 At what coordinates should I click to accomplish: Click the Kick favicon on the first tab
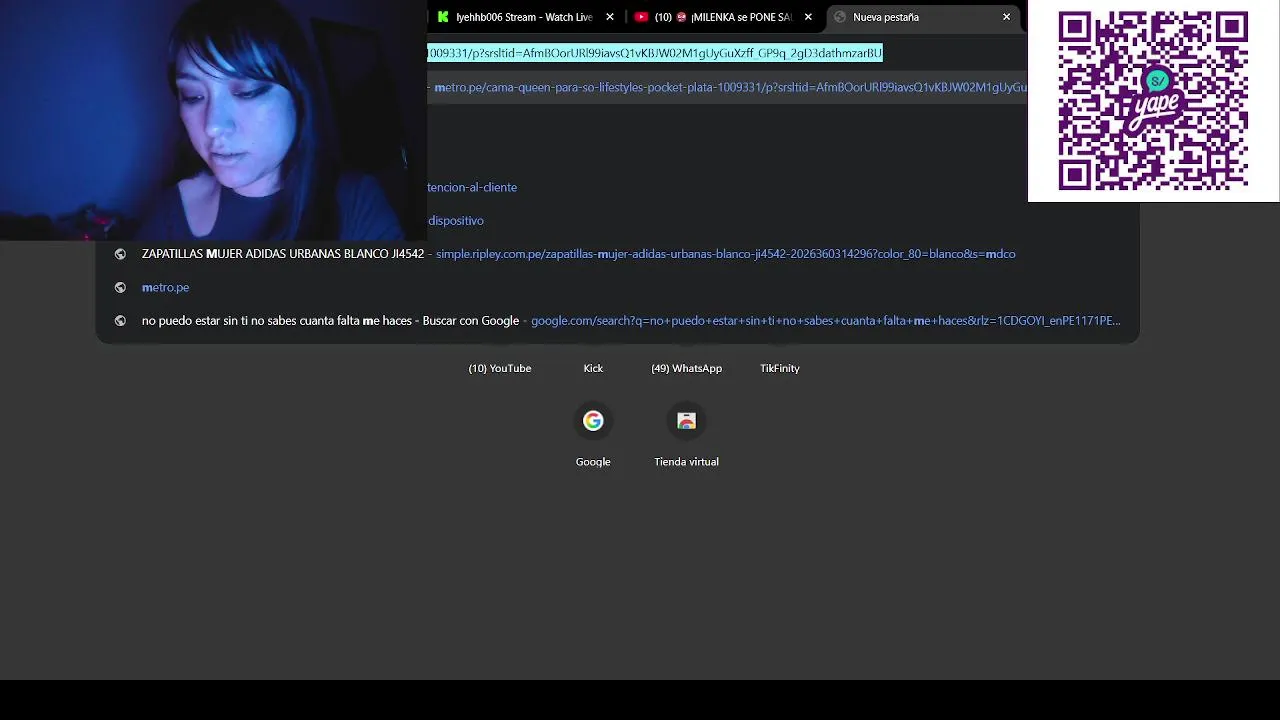click(443, 17)
